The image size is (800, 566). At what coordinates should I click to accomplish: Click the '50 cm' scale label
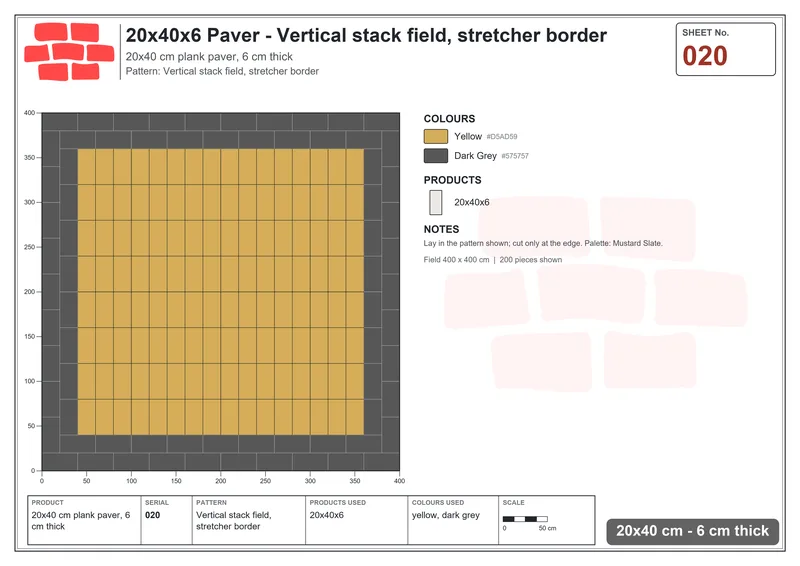point(547,528)
